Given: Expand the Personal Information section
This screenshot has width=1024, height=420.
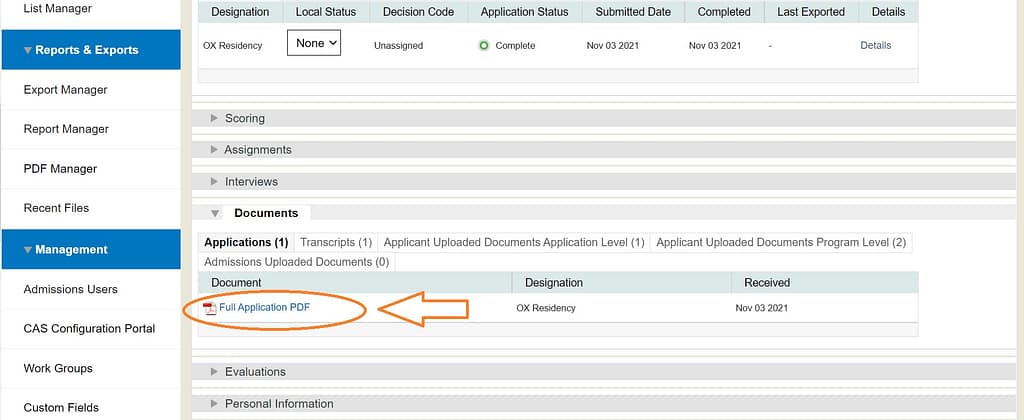Looking at the screenshot, I should point(278,404).
